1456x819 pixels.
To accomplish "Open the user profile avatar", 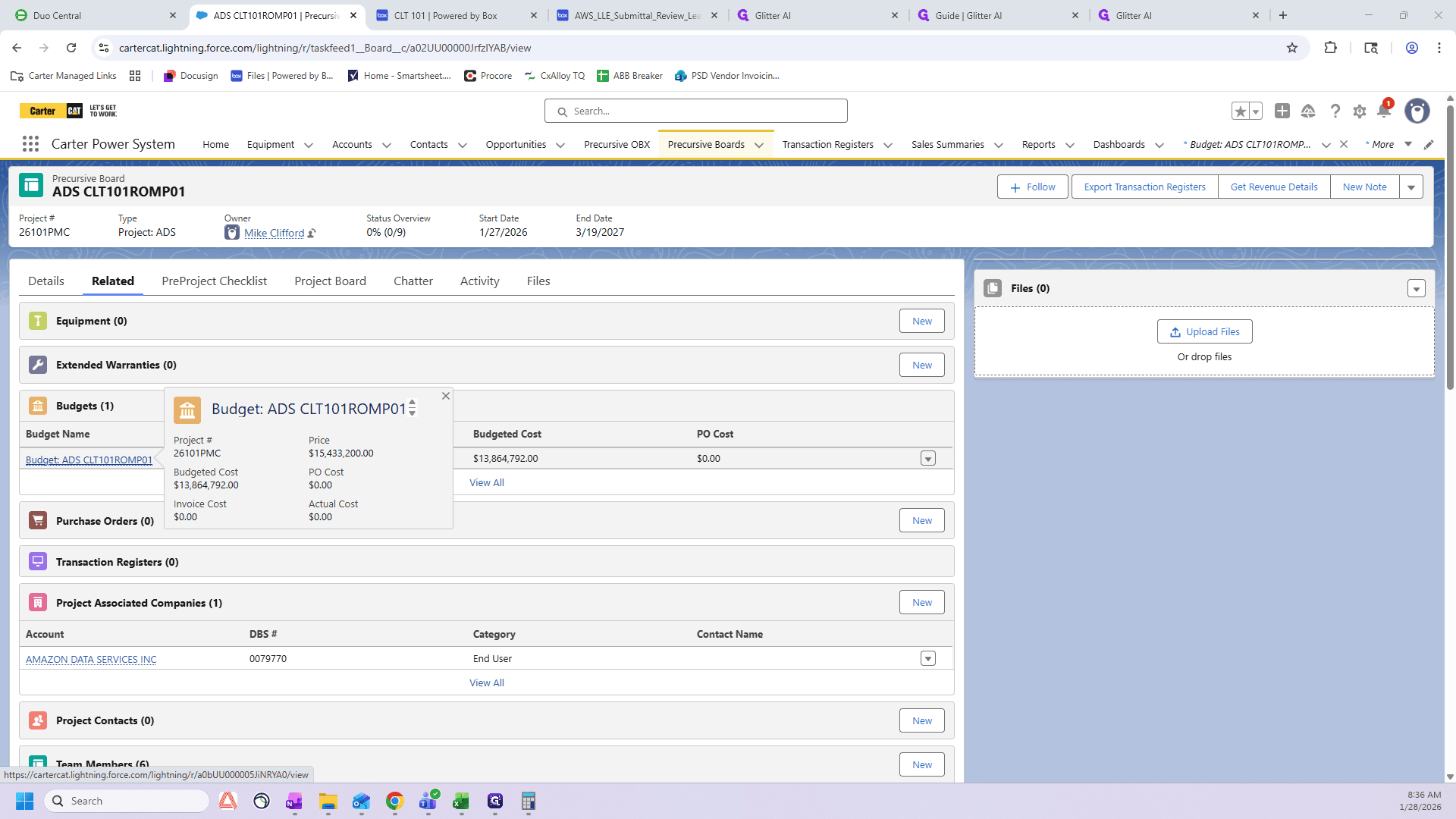I will click(x=1417, y=111).
